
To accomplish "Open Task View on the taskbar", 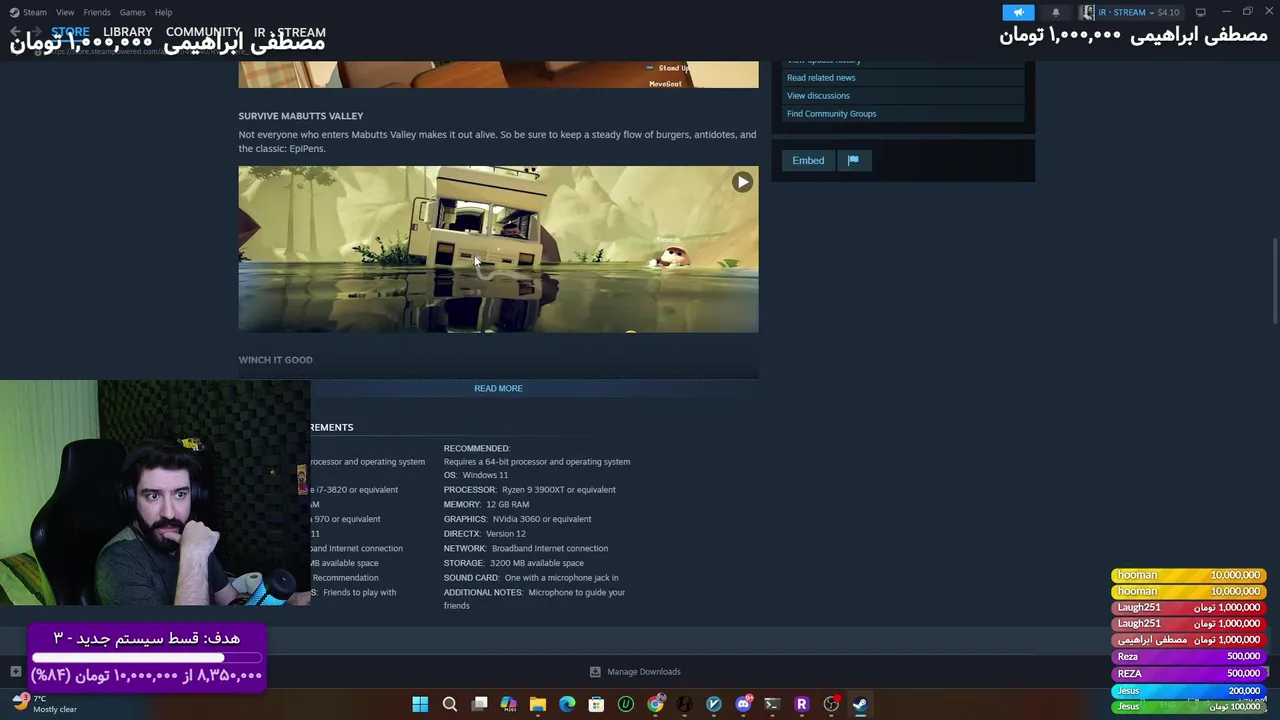I will click(479, 704).
